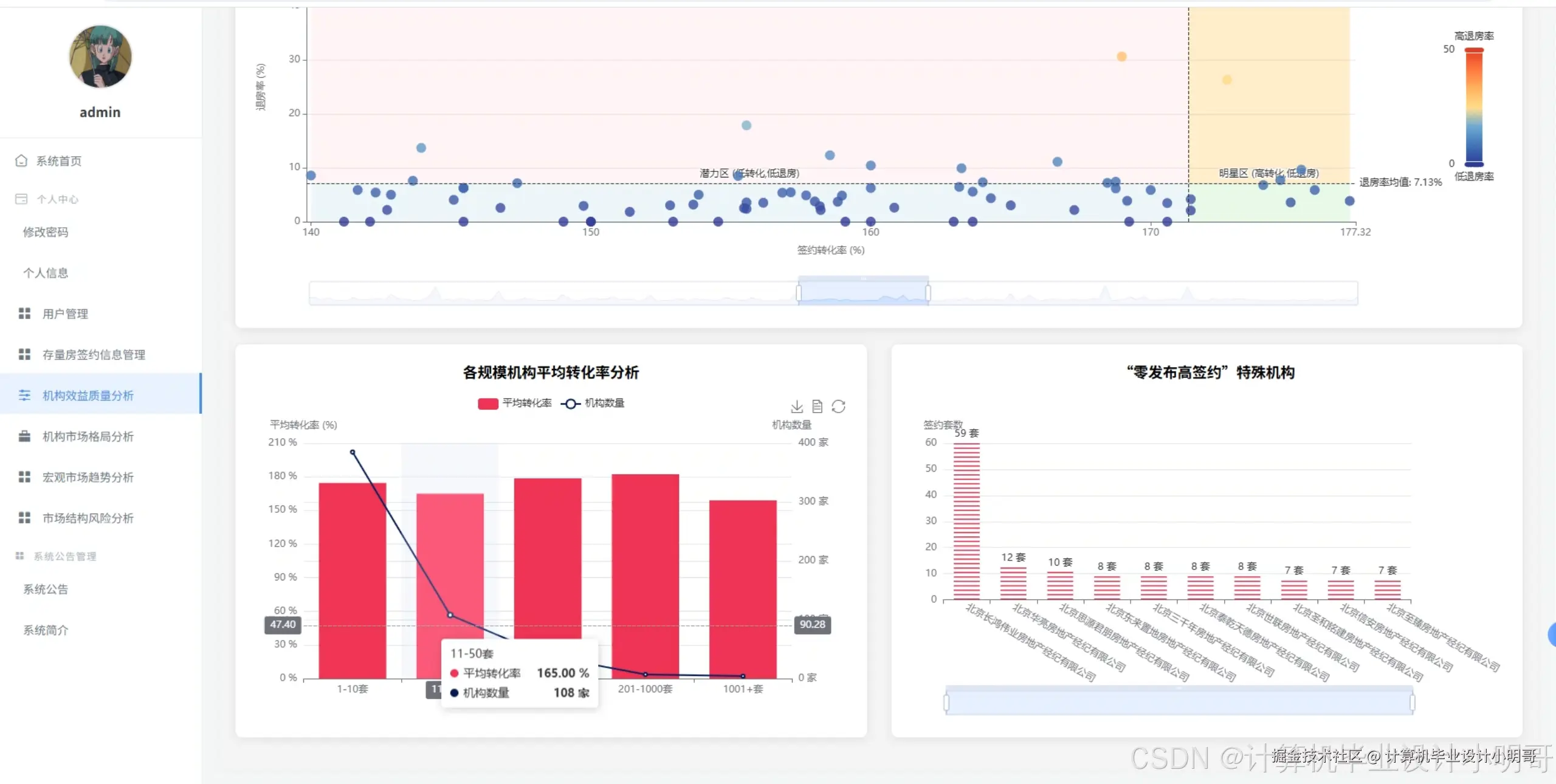The width and height of the screenshot is (1556, 784).
Task: Collapse the 系统公告管理 menu group
Action: [64, 557]
